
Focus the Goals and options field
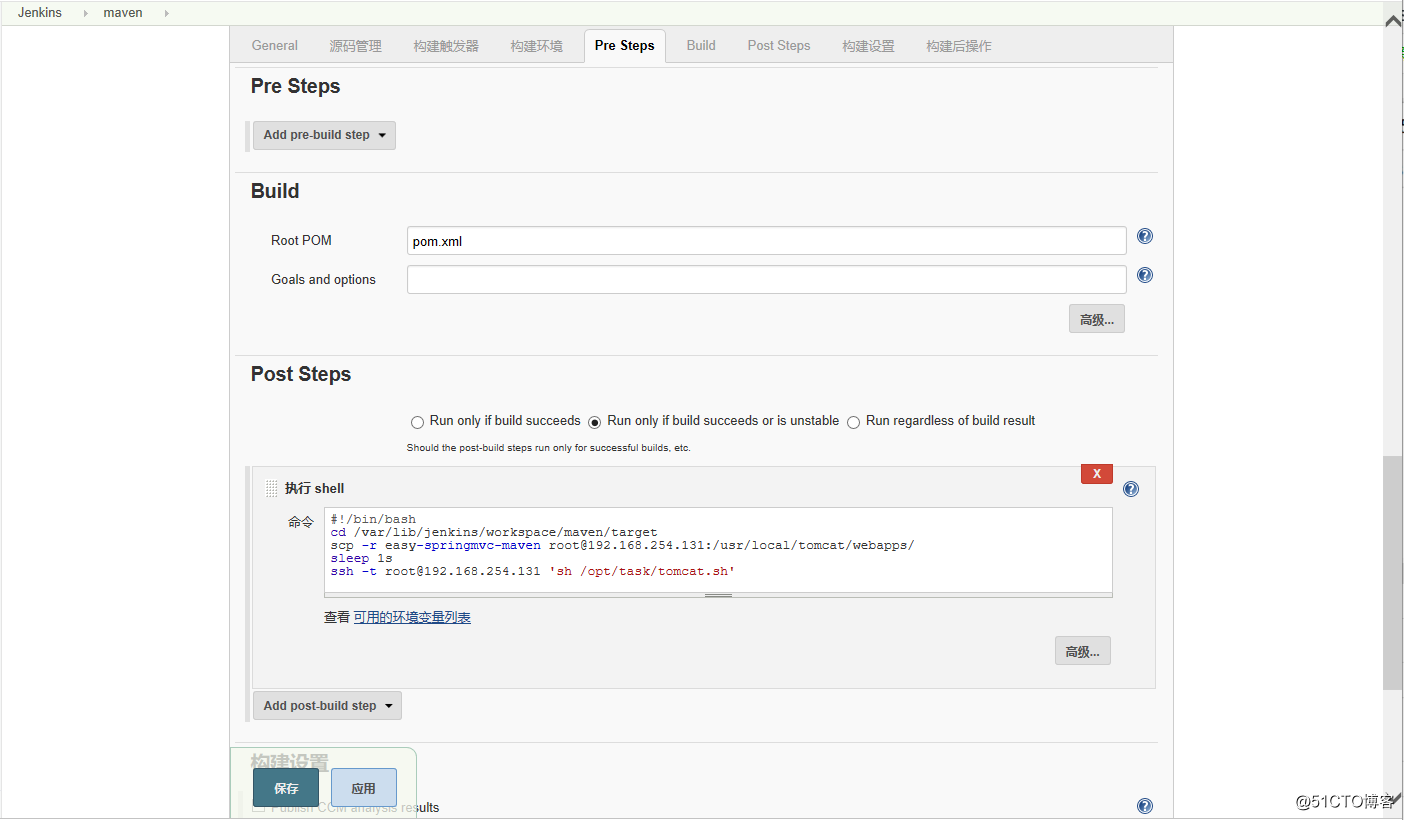coord(767,279)
